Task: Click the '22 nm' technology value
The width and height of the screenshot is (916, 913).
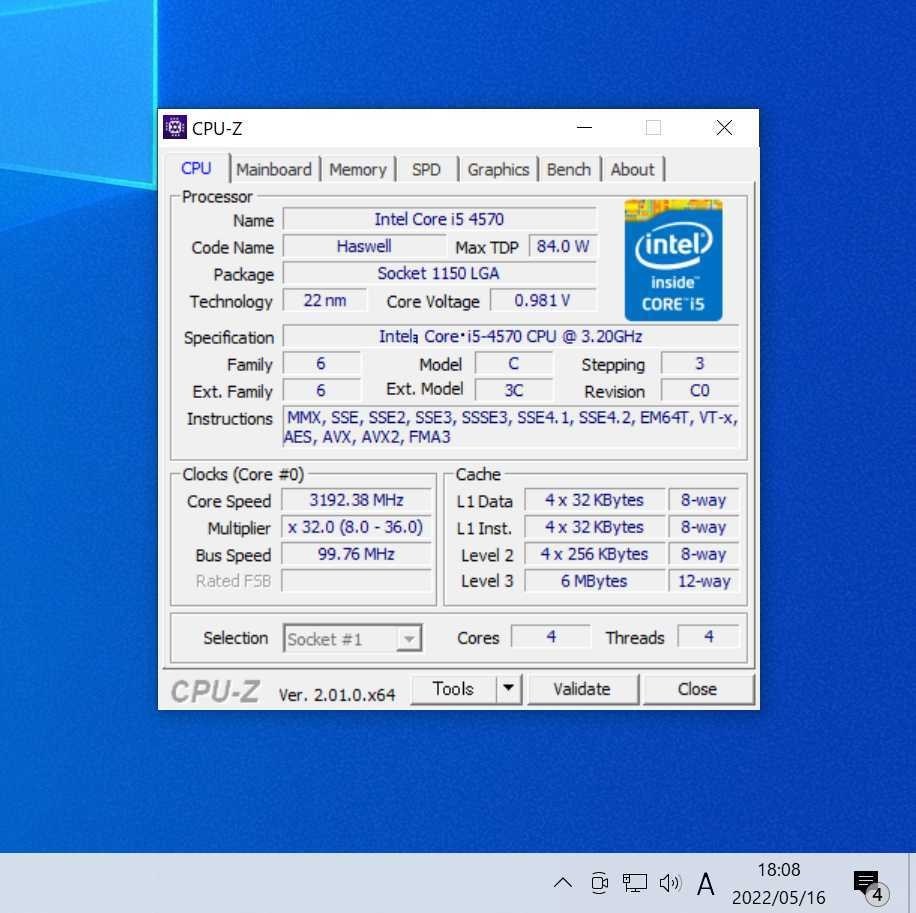Action: [x=325, y=300]
